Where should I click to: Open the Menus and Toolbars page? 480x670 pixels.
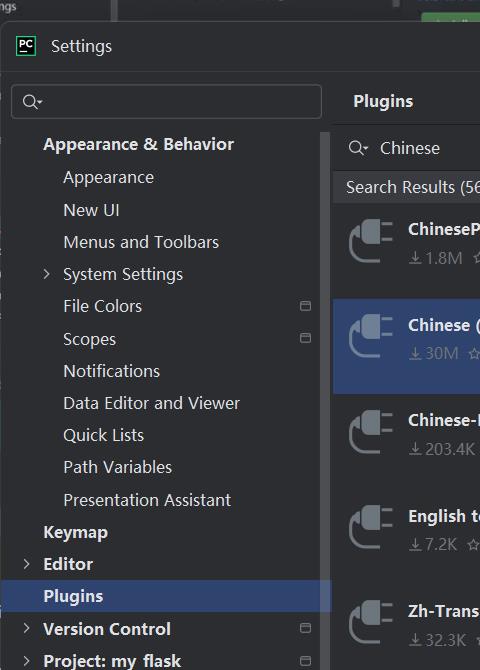tap(141, 242)
